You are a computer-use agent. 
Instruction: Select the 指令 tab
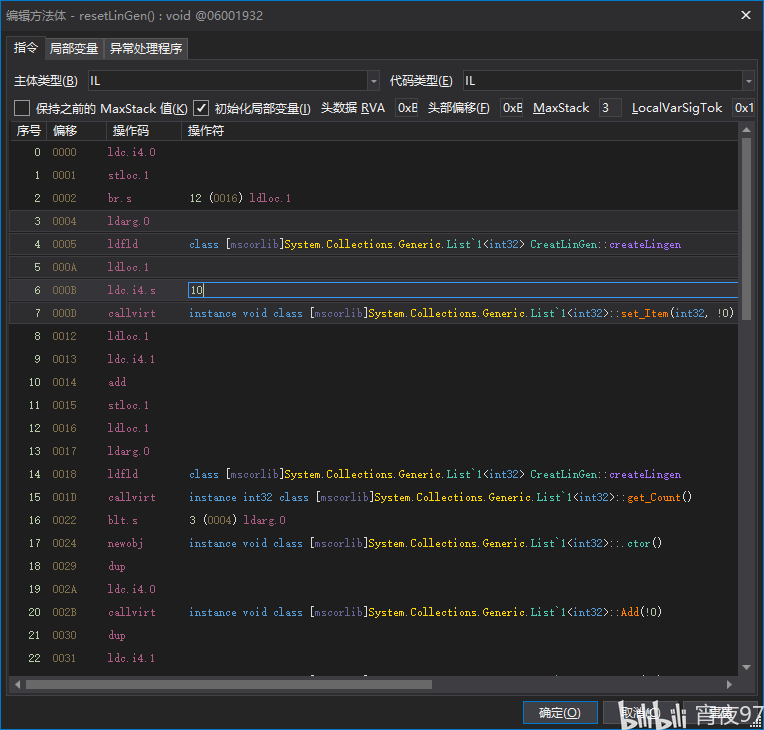coord(26,48)
